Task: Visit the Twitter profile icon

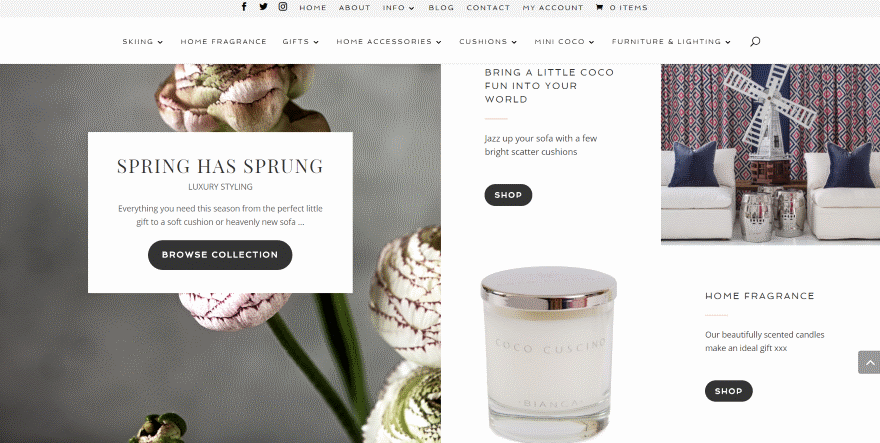Action: [263, 7]
